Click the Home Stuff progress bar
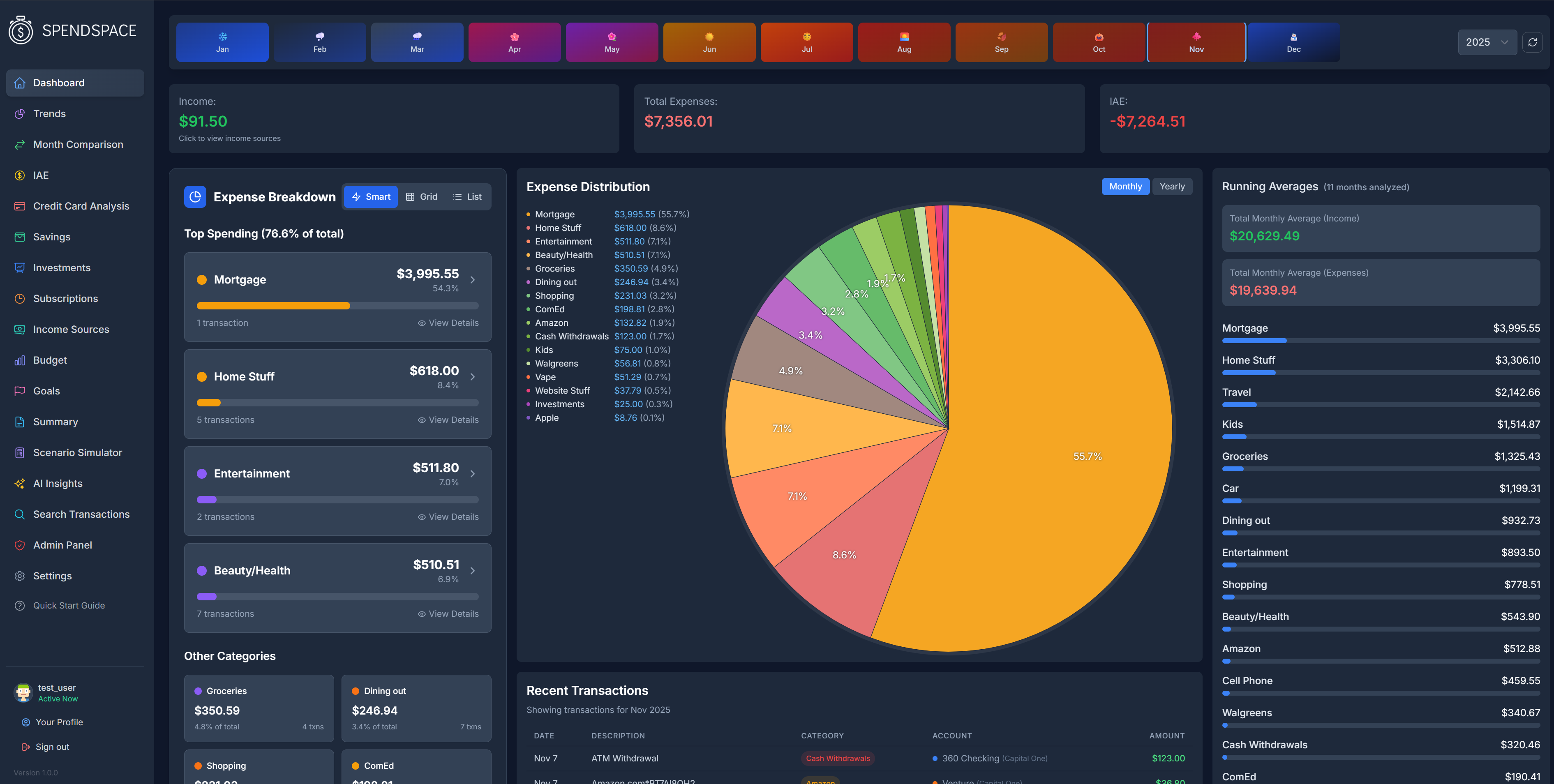Viewport: 1554px width, 784px height. tap(337, 402)
